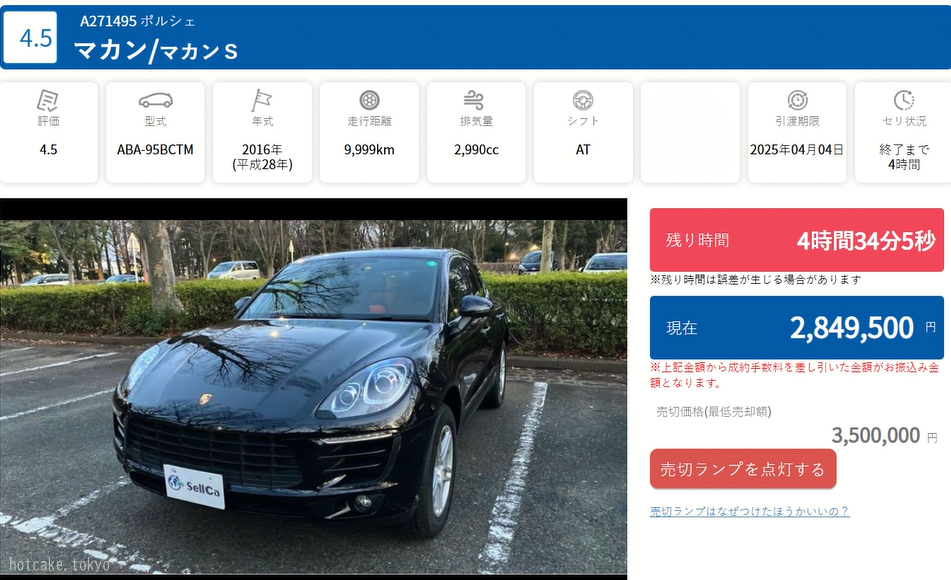Click the 評価 rating document icon
951x580 pixels.
pos(48,101)
